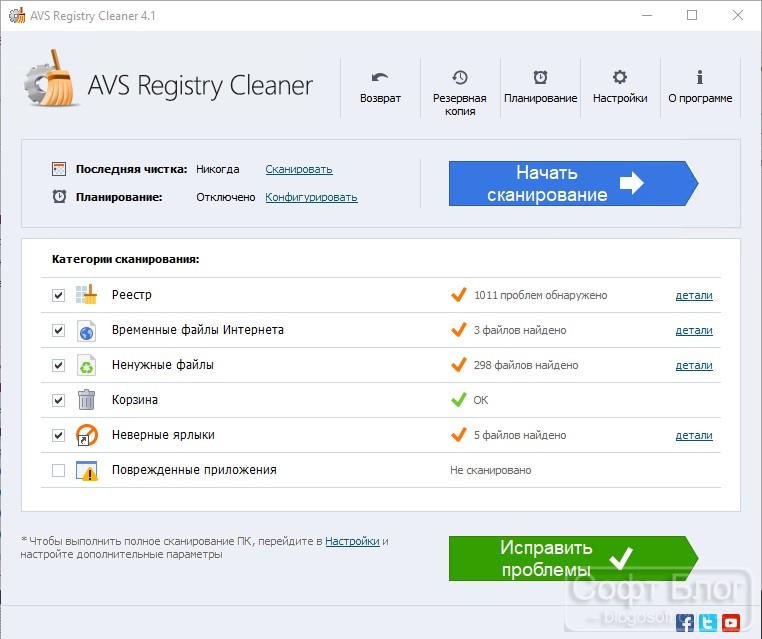Uncheck Временные файлы Интернета checkbox

58,330
